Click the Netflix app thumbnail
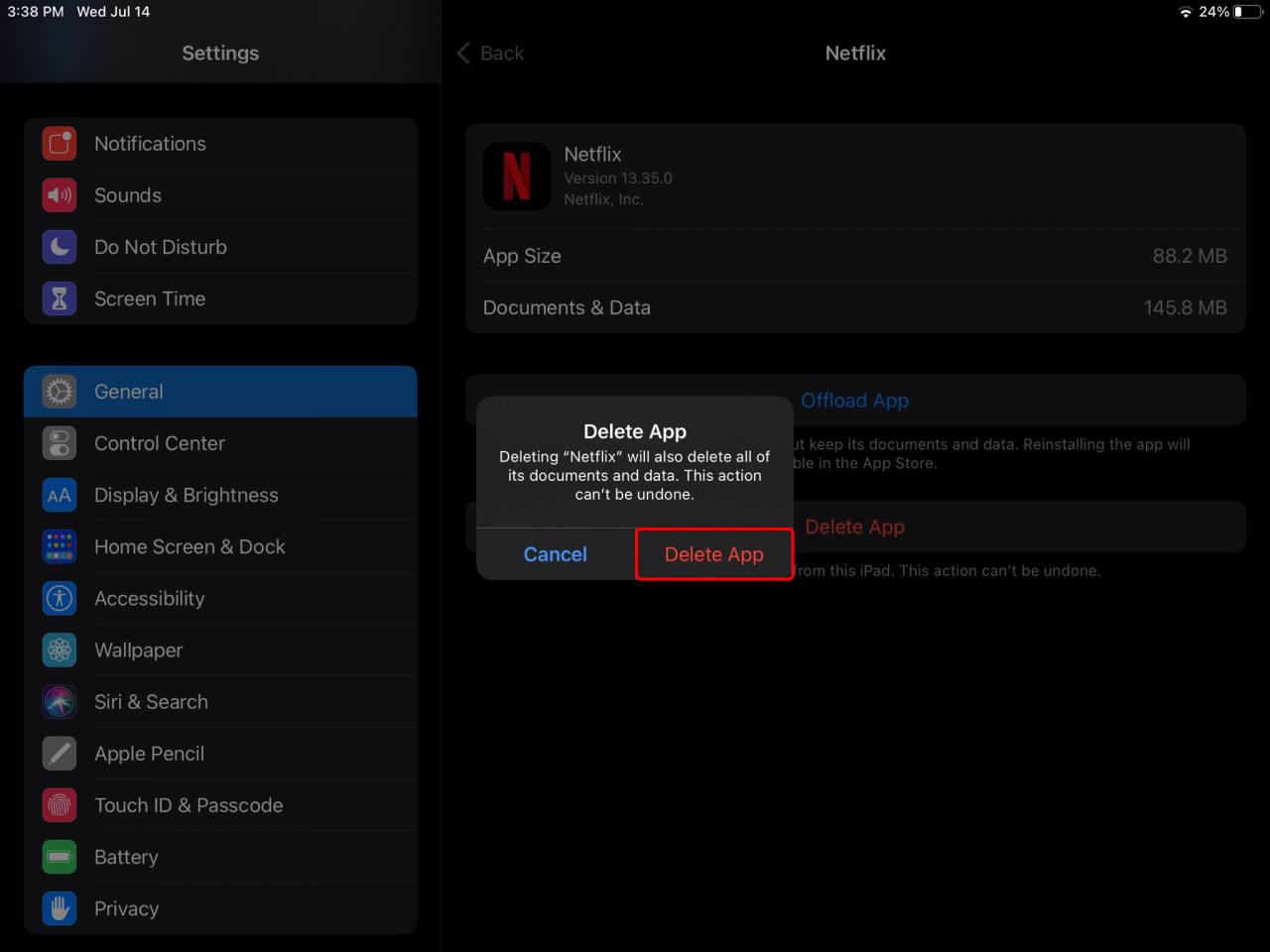 (x=516, y=177)
